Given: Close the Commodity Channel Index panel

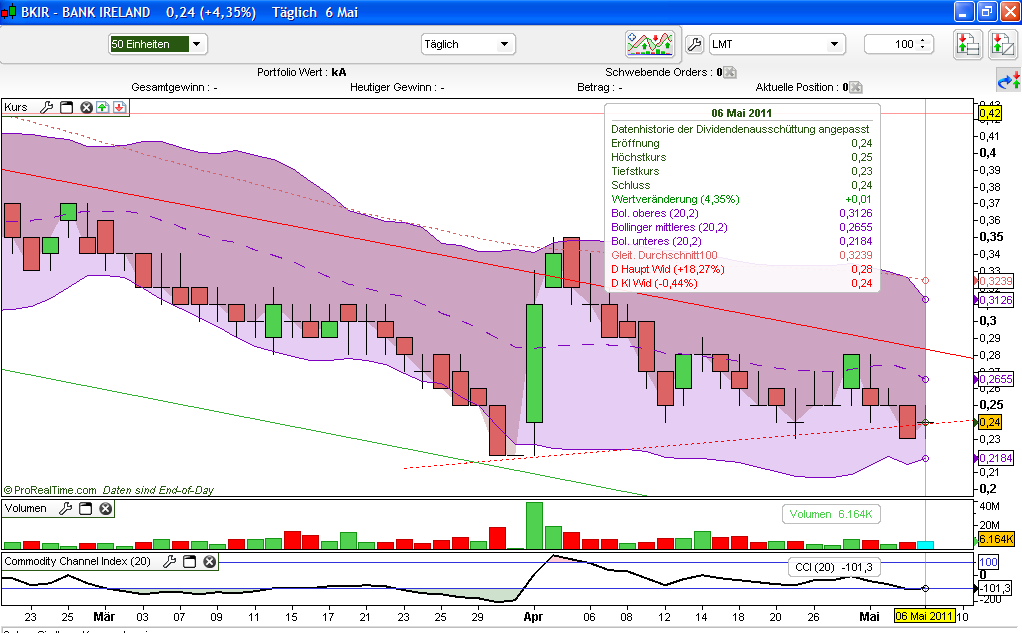Looking at the screenshot, I should coord(209,561).
